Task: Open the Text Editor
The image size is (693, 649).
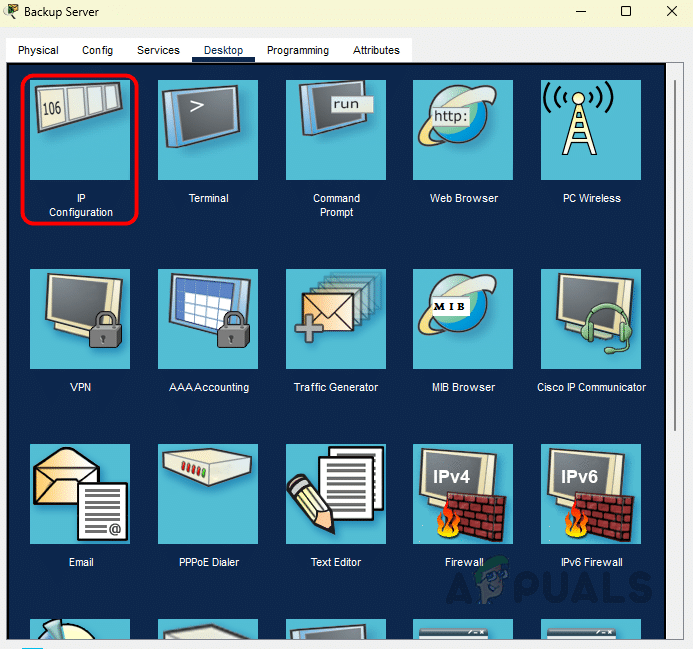Action: pos(336,494)
